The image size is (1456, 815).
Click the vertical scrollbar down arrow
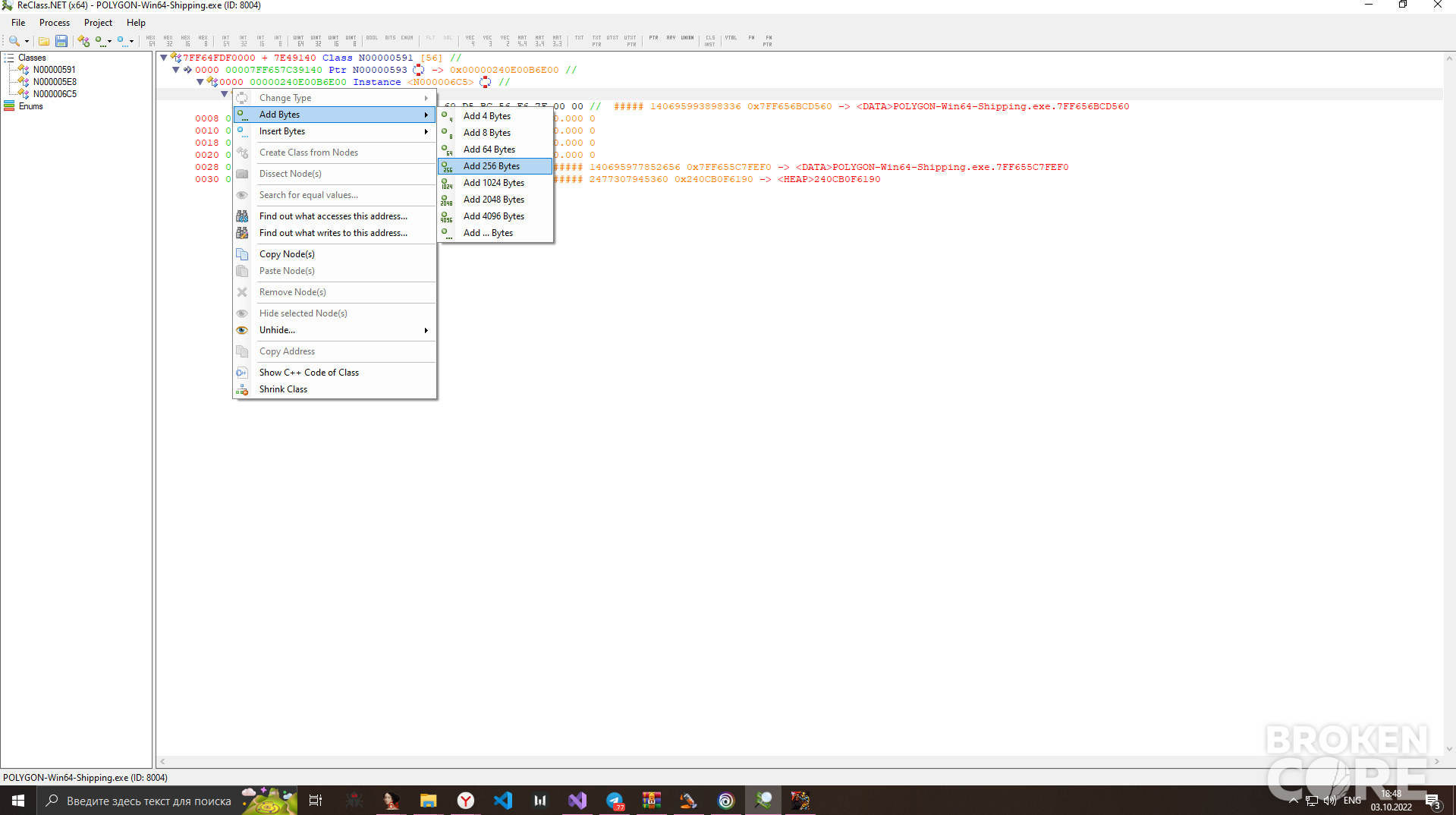coord(1449,749)
